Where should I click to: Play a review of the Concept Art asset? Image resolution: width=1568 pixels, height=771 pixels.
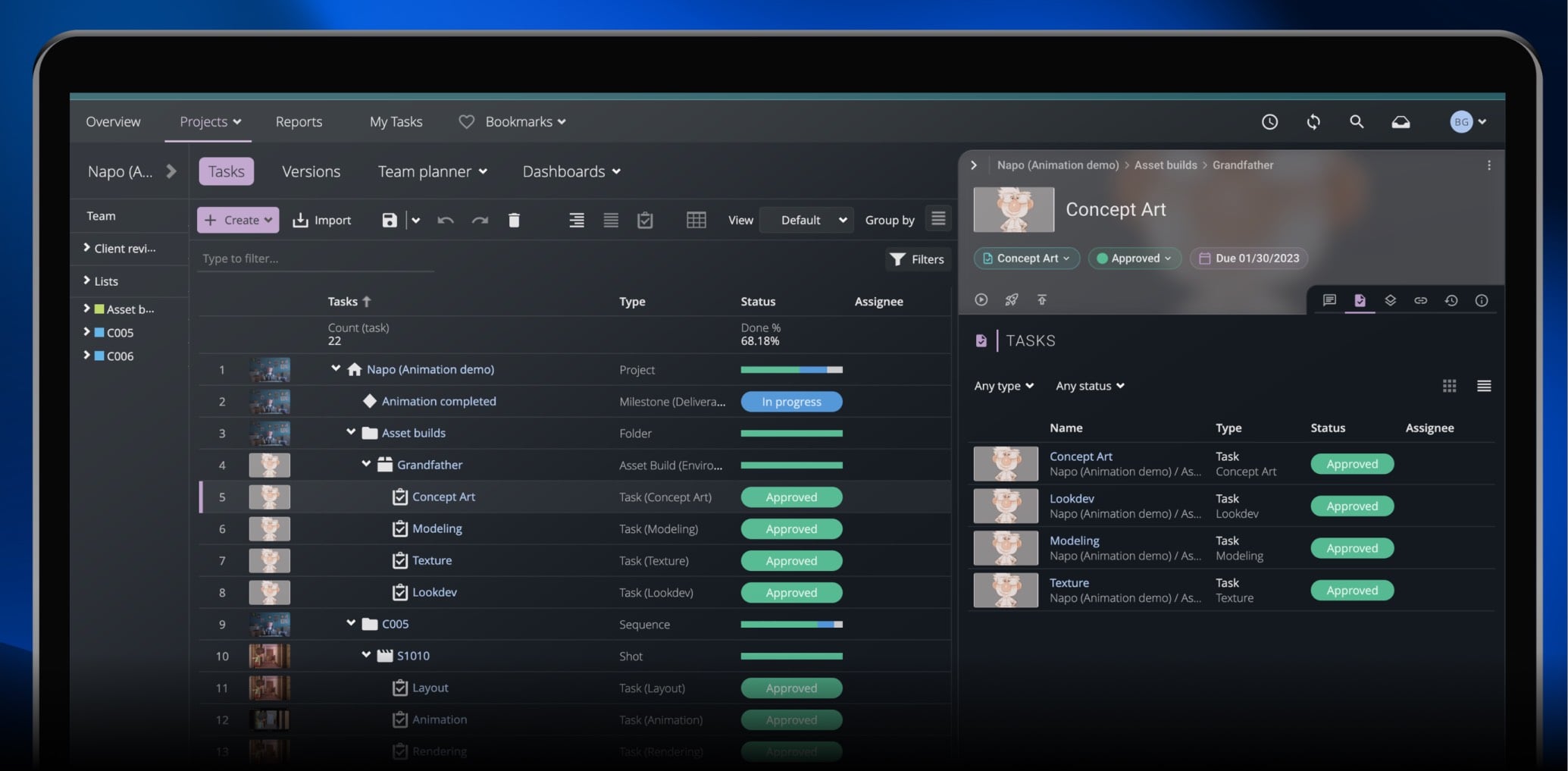click(x=981, y=299)
